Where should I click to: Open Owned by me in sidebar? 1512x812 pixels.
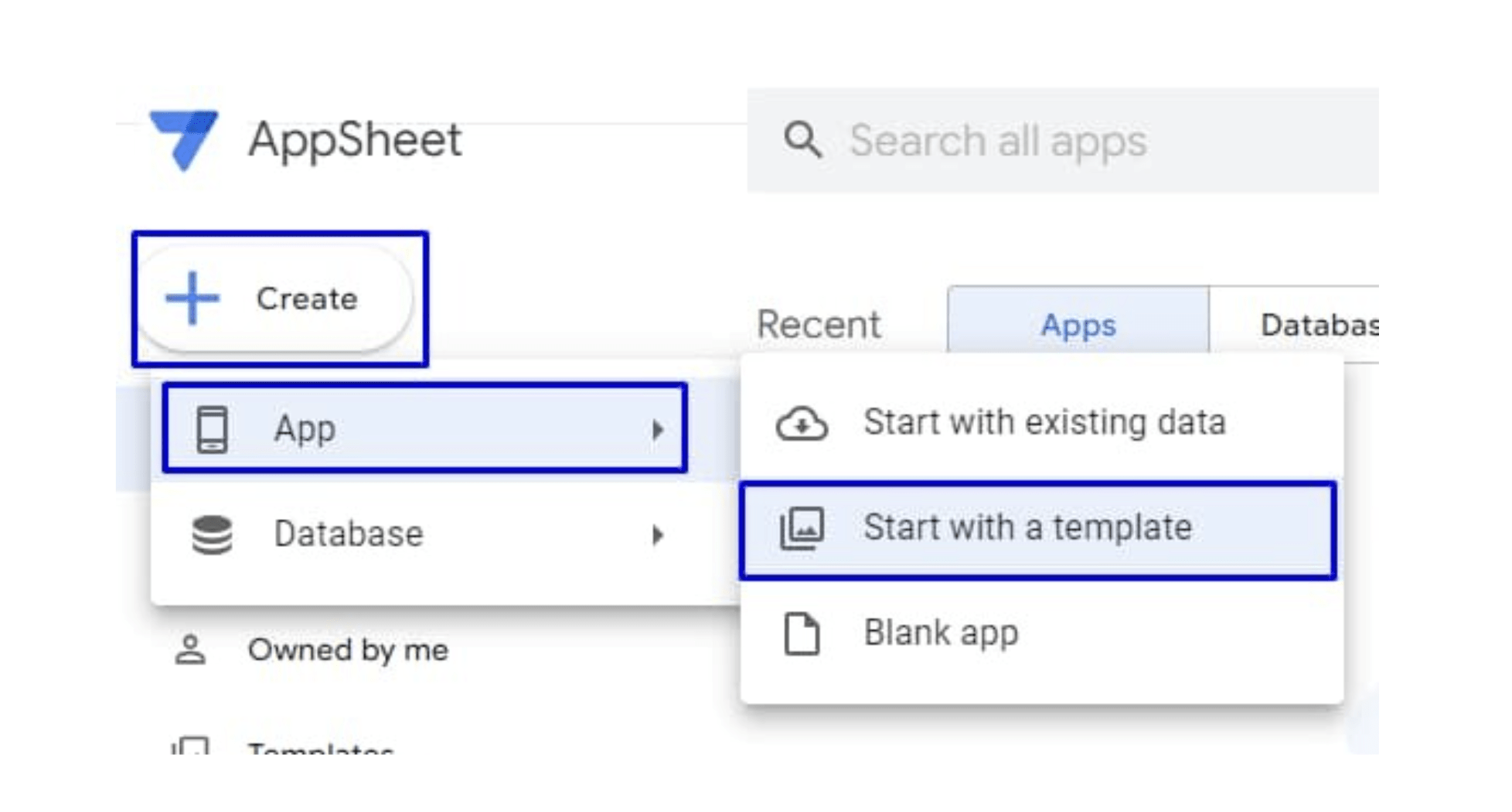tap(311, 650)
